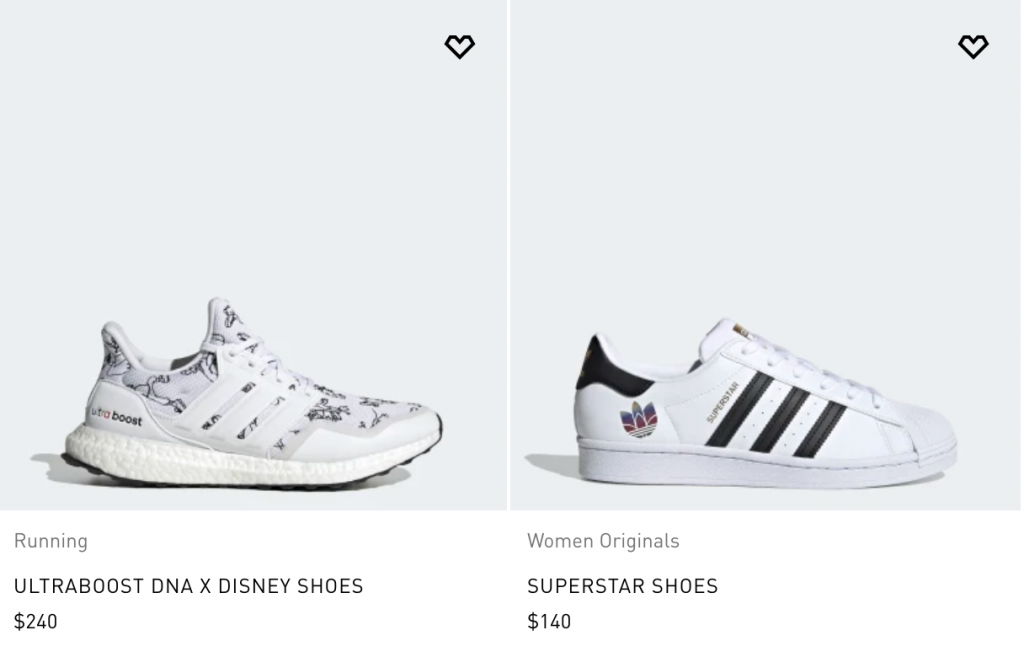Viewport: 1024px width, 657px height.
Task: Toggle wishlist heart on Superstar Shoes
Action: tap(972, 47)
